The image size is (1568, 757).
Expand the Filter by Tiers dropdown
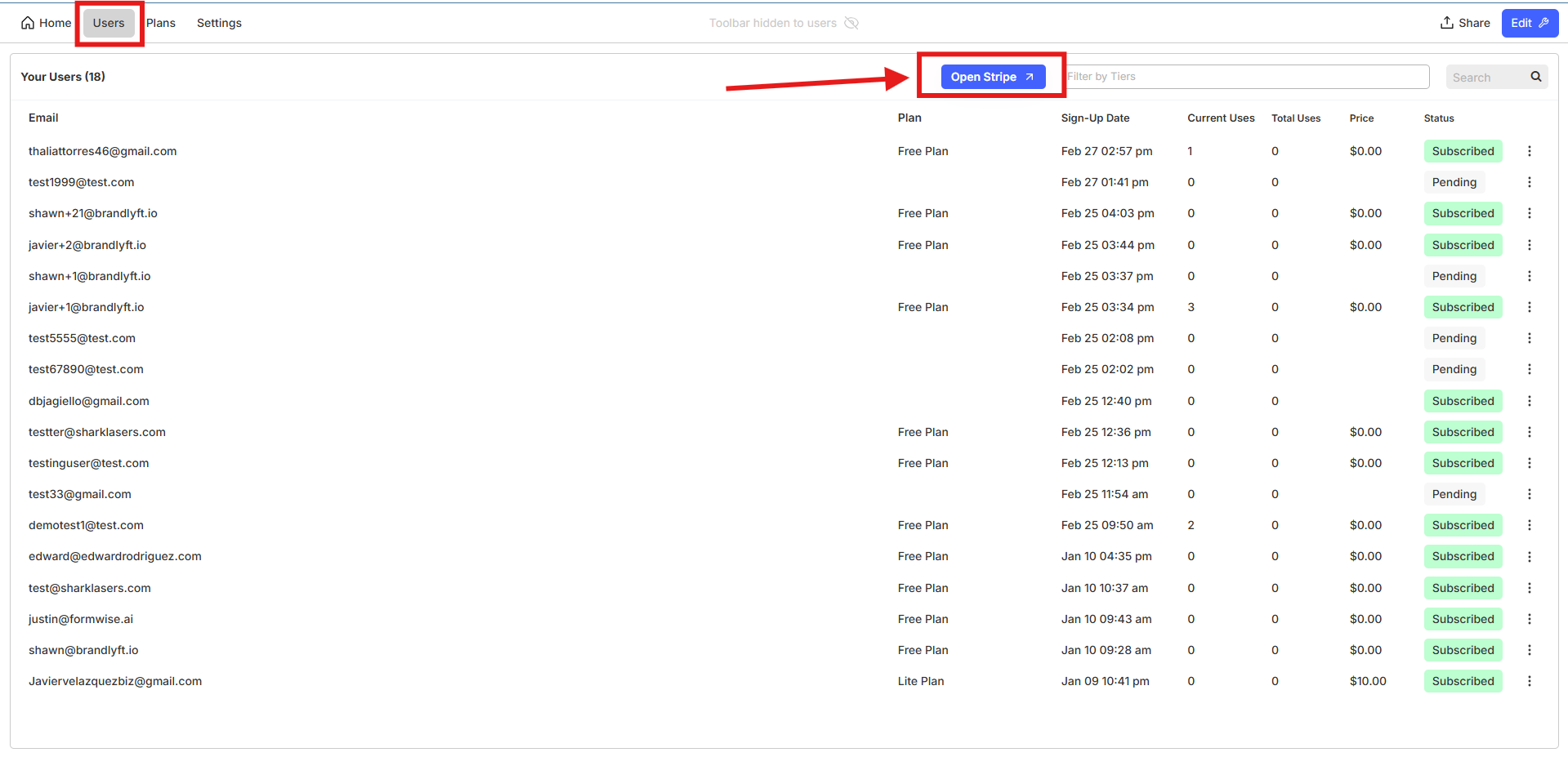coord(1247,77)
